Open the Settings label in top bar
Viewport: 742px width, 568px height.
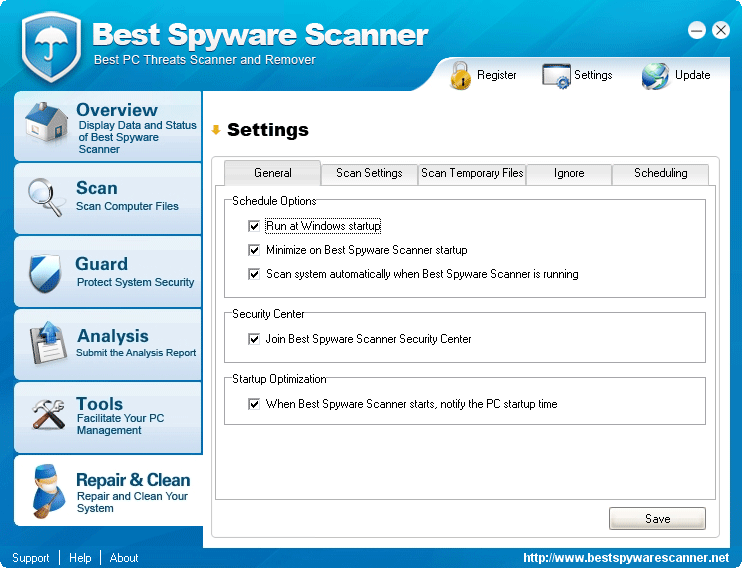point(593,75)
